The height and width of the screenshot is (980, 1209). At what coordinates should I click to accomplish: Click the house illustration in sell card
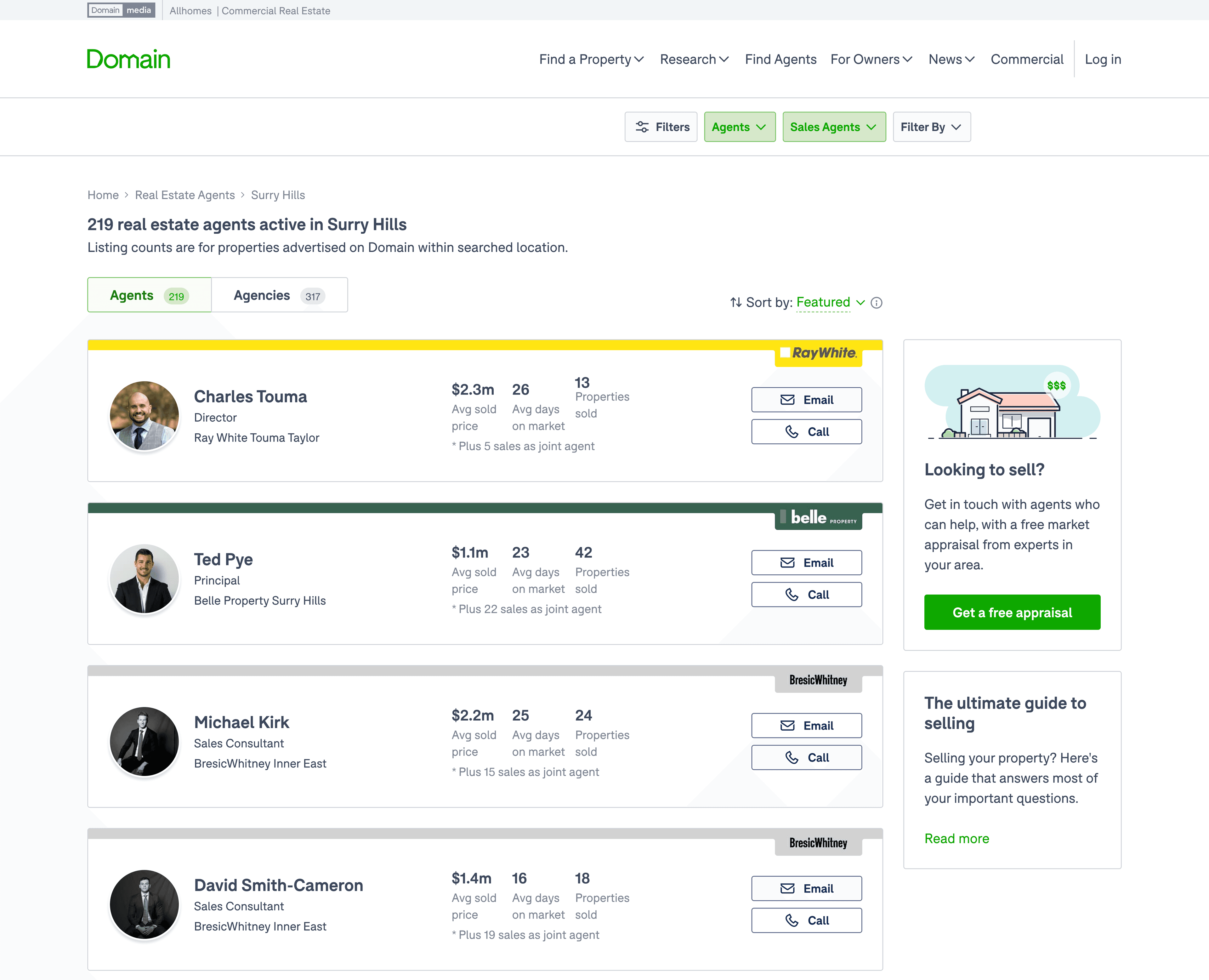1012,402
